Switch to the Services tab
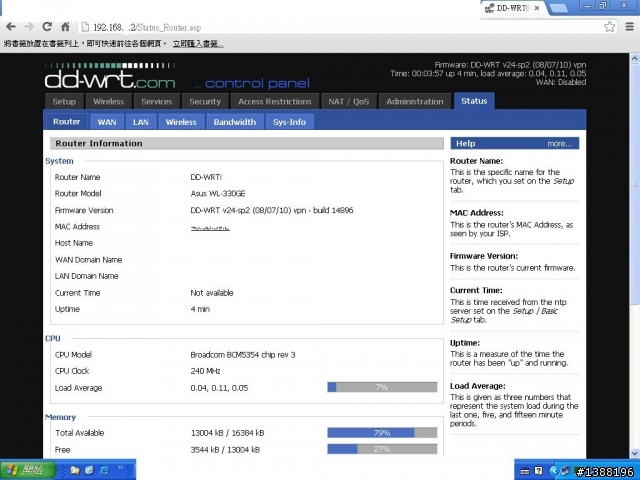Screen dimensions: 640x480 coord(157,102)
